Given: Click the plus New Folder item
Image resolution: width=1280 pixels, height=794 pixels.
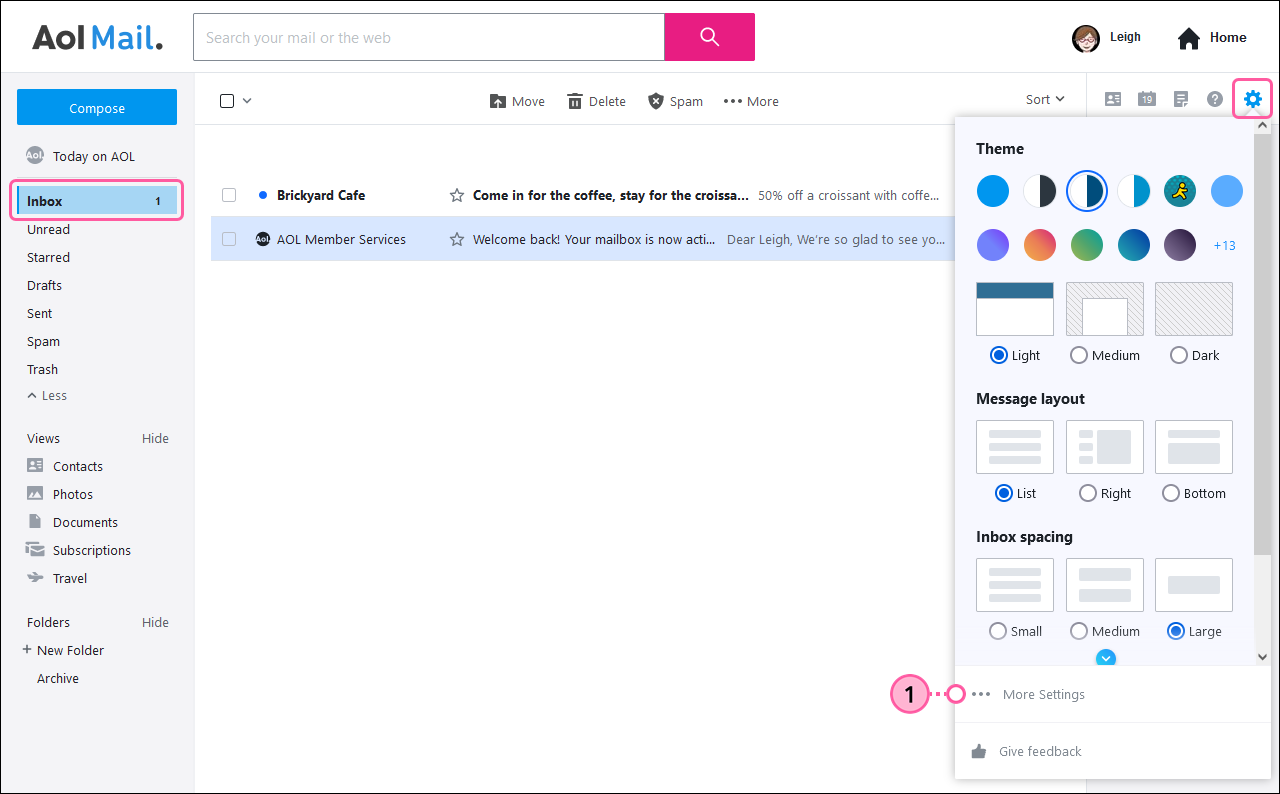Looking at the screenshot, I should click(x=63, y=650).
